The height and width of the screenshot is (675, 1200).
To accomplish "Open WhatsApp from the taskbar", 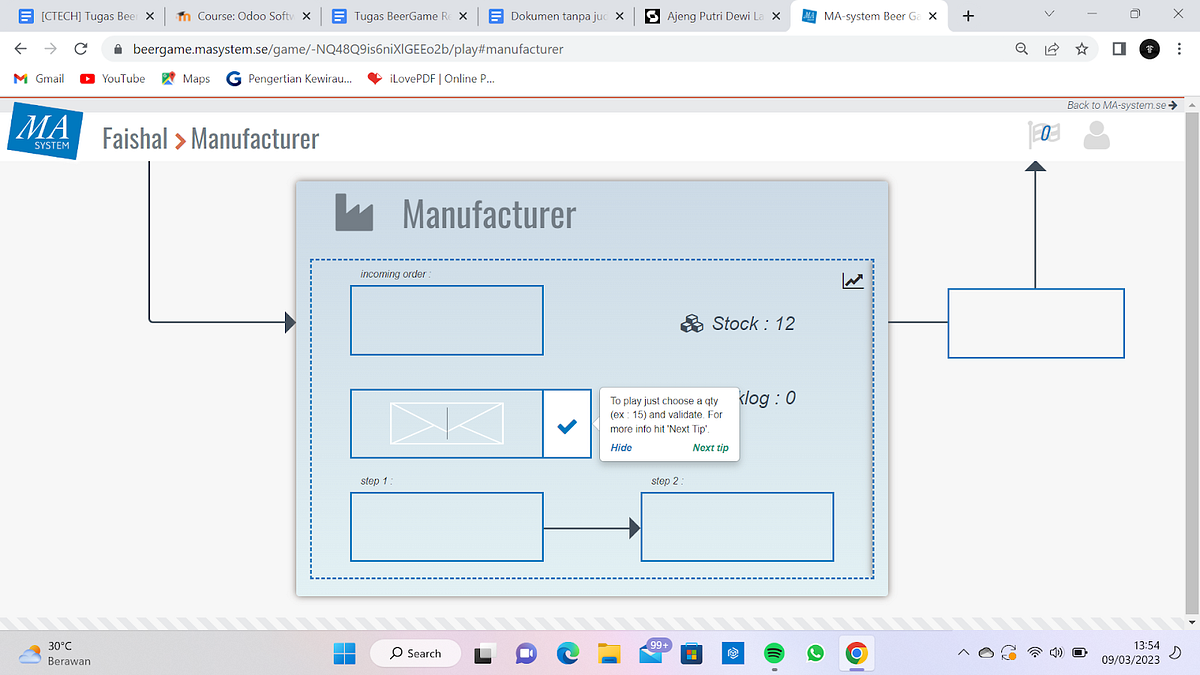I will 815,652.
